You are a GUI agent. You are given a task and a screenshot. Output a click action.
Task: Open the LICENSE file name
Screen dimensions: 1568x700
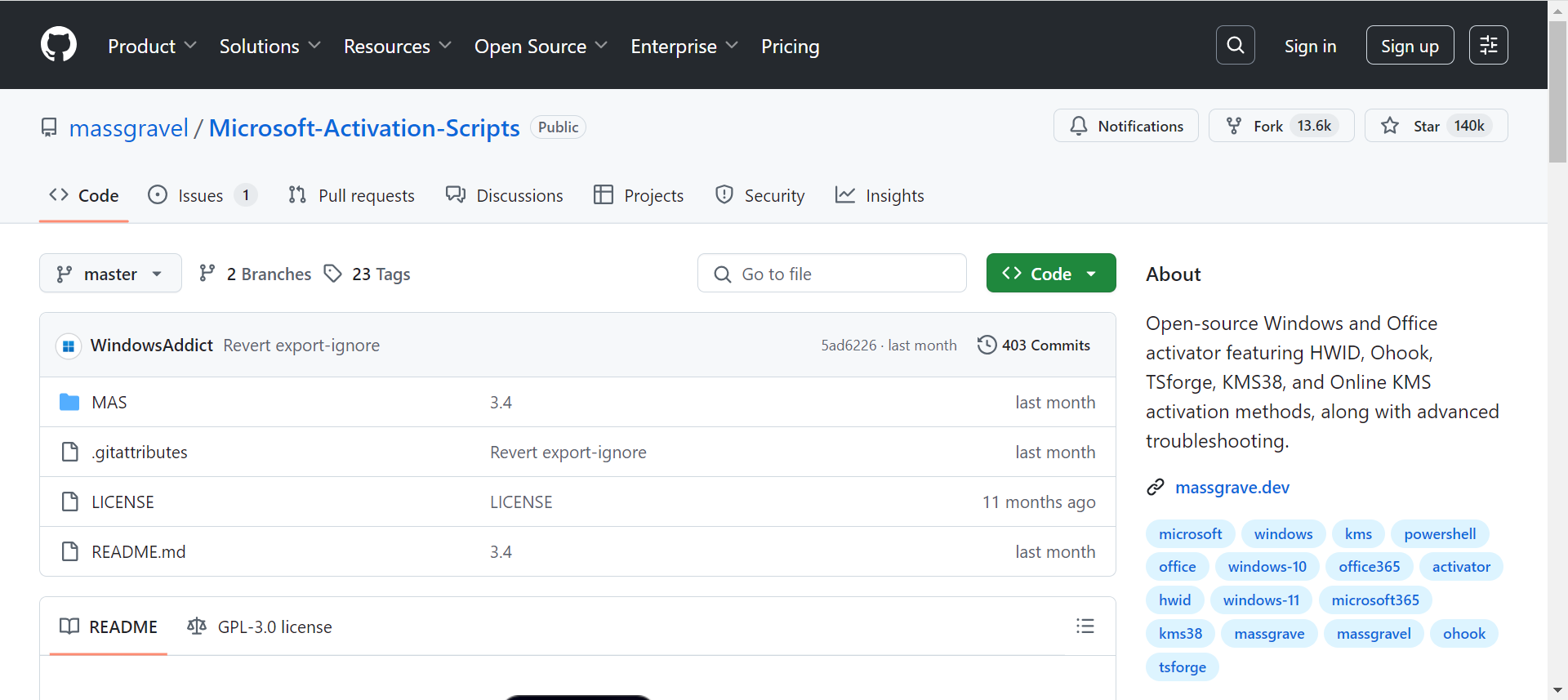pyautogui.click(x=122, y=502)
